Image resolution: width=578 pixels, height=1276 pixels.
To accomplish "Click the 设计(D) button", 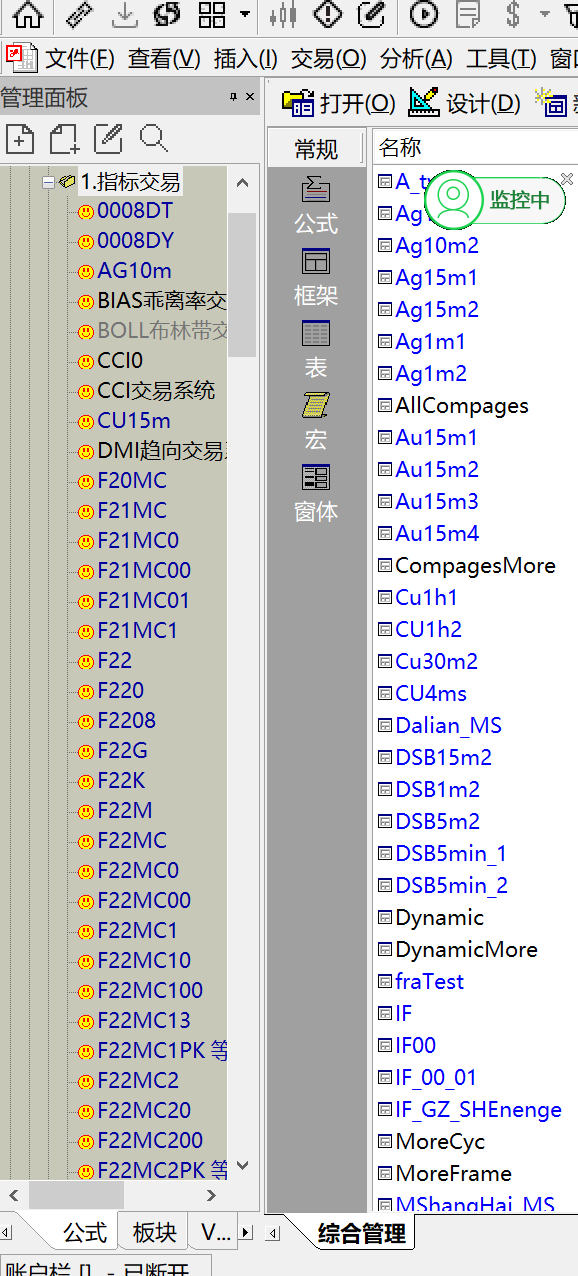I will [x=465, y=103].
